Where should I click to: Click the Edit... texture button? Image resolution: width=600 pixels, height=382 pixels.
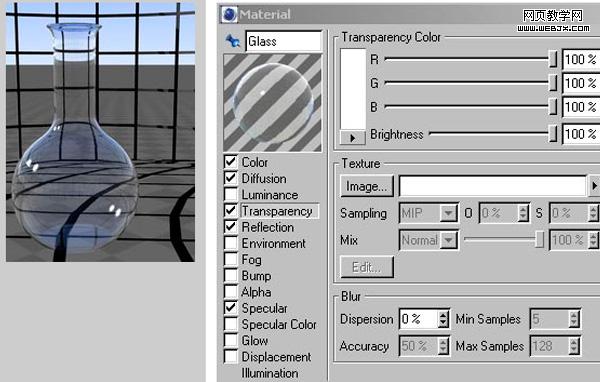click(x=367, y=267)
